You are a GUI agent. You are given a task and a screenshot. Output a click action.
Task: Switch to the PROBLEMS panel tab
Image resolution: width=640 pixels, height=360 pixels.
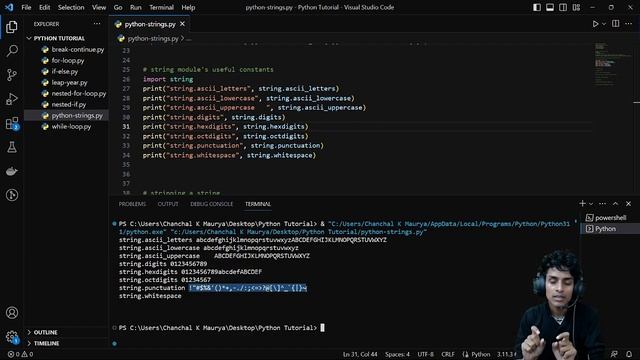132,204
